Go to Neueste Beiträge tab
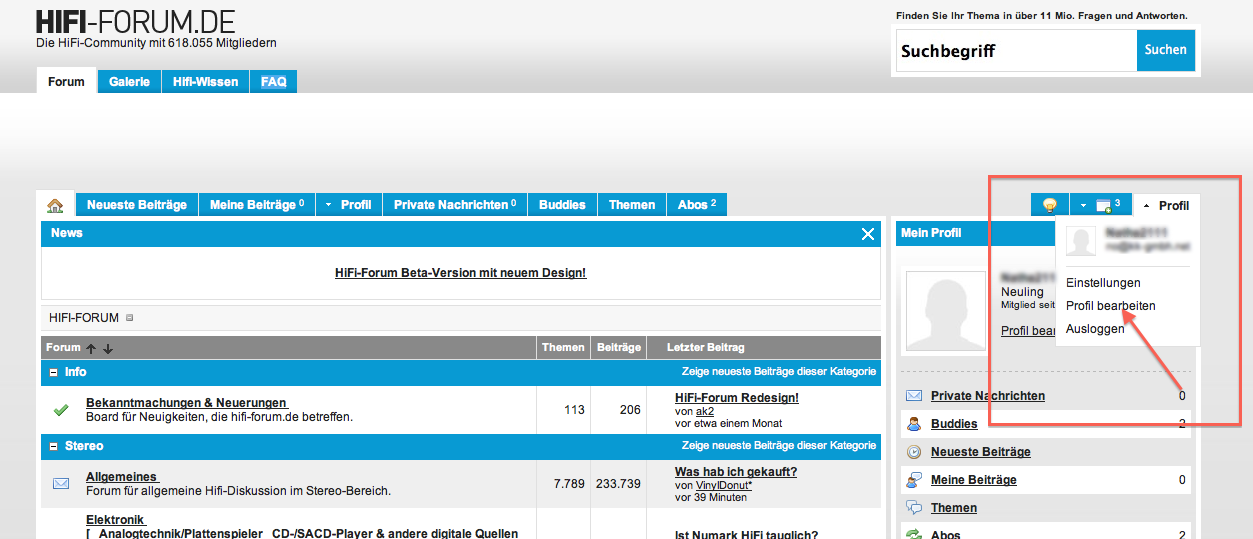This screenshot has height=539, width=1253. pos(137,205)
